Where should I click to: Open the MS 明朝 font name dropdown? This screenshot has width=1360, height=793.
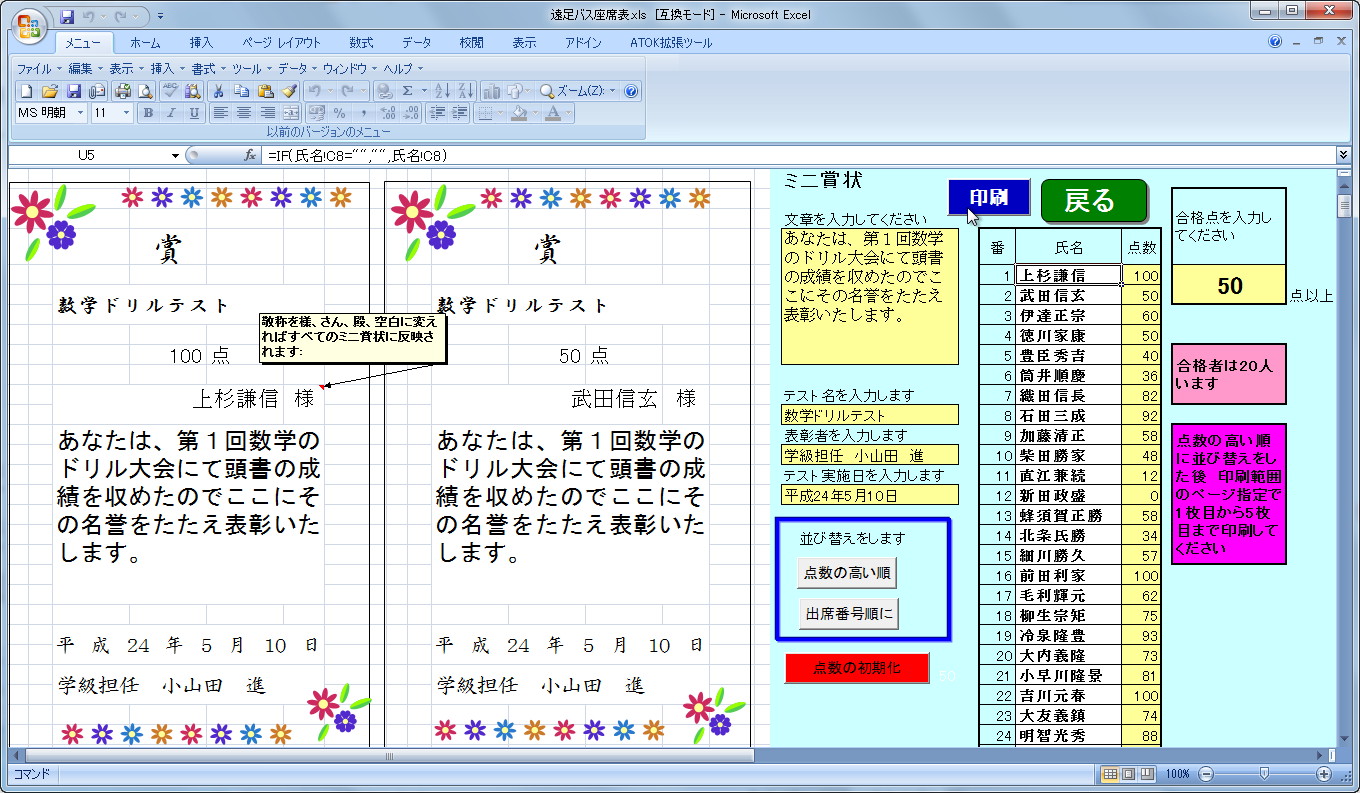click(80, 113)
